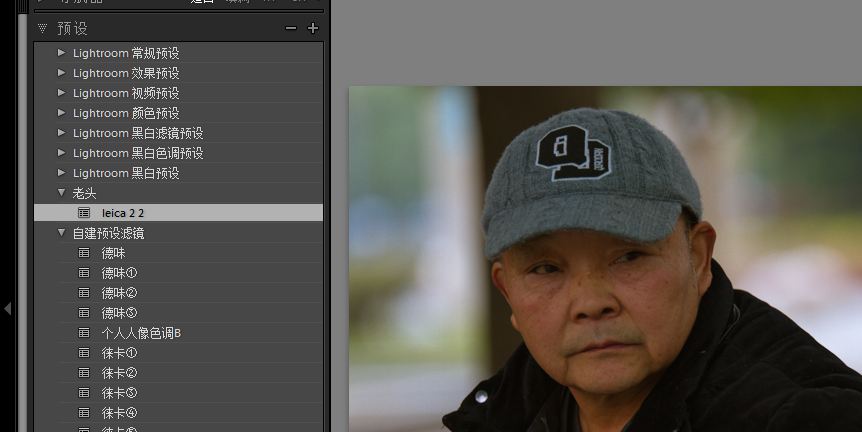Select the 德味 preset

(x=113, y=253)
